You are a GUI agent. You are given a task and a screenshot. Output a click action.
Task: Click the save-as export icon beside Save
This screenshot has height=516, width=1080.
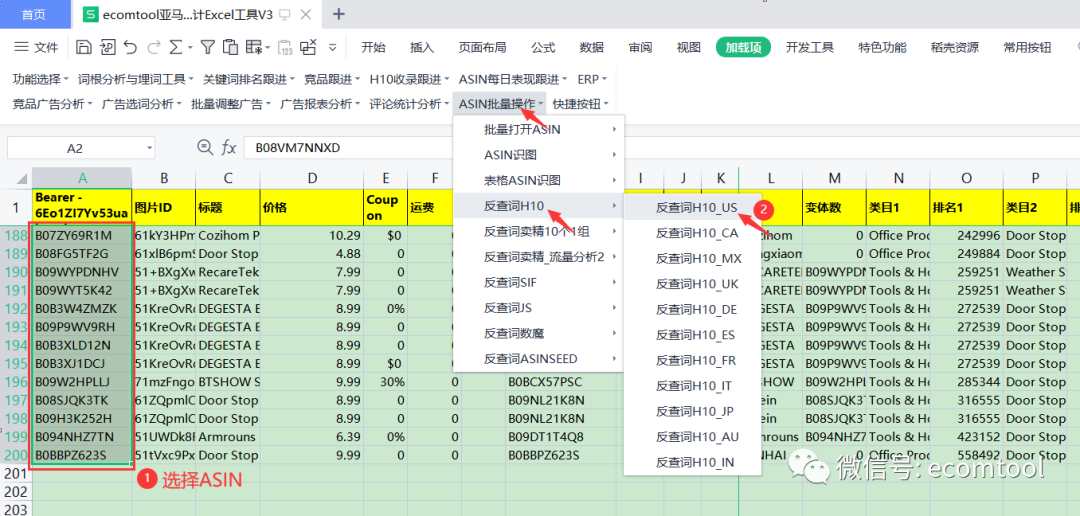tap(107, 47)
